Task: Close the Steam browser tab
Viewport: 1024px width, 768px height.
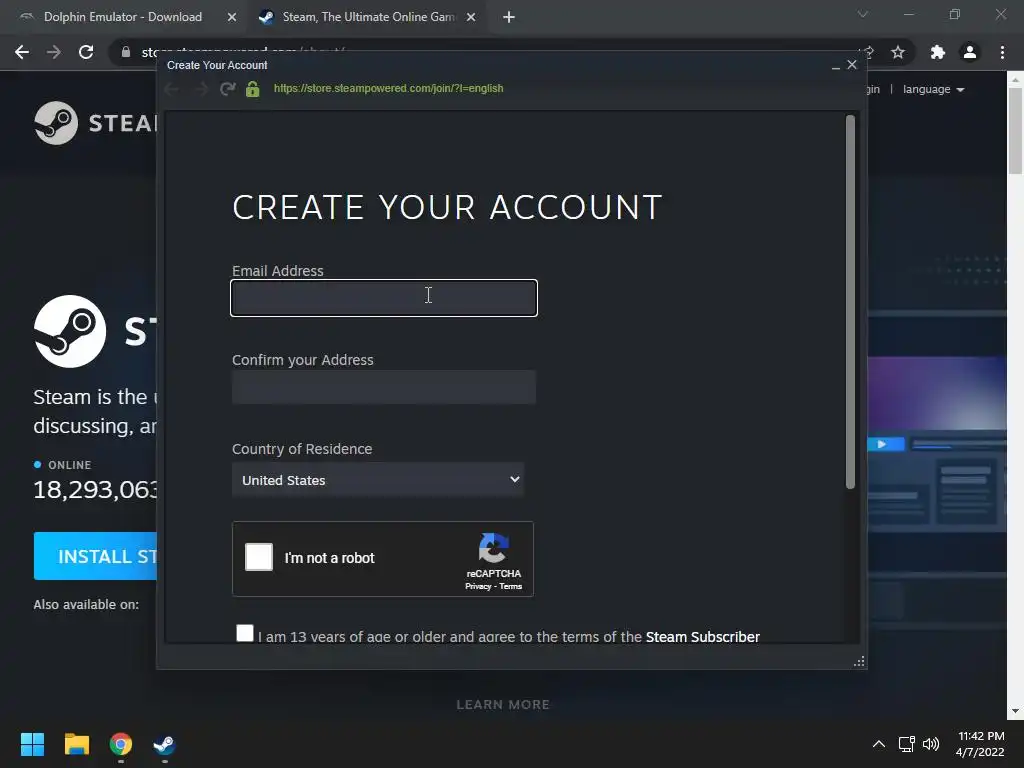Action: click(471, 17)
